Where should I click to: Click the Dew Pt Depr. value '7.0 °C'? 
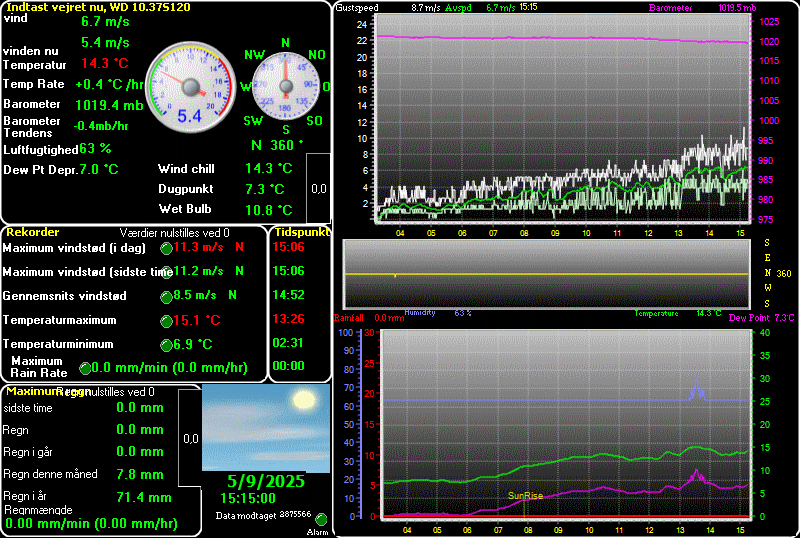click(98, 169)
